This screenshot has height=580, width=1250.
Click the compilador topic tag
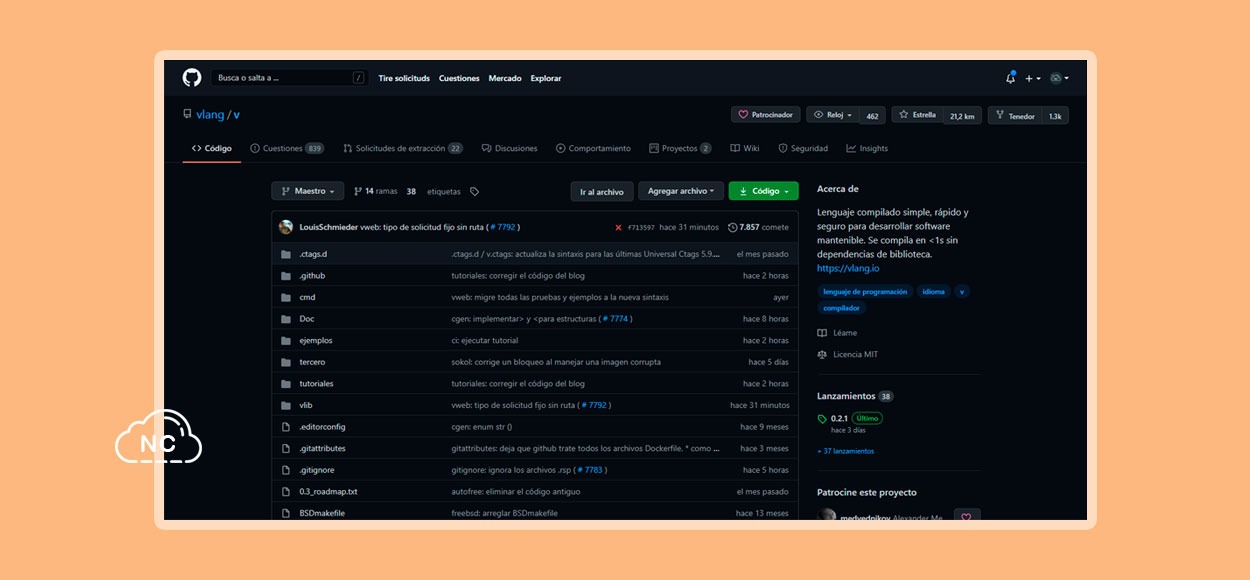pyautogui.click(x=841, y=308)
